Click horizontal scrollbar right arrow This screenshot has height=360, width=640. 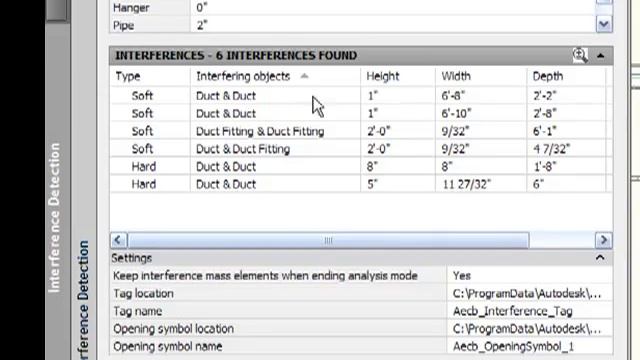tap(604, 240)
